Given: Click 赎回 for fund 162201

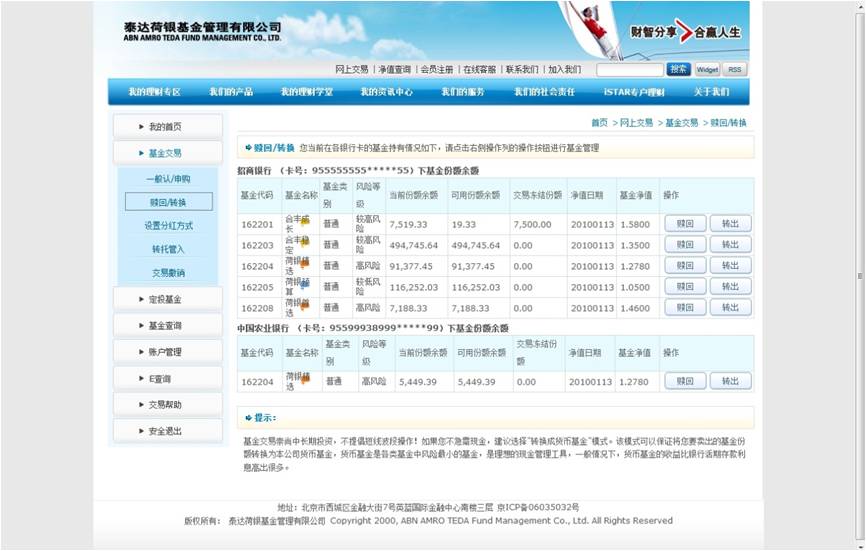Looking at the screenshot, I should pyautogui.click(x=685, y=224).
